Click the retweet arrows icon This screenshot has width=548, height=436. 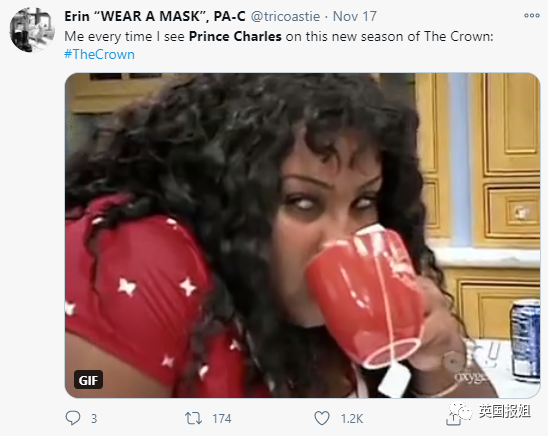click(x=193, y=418)
